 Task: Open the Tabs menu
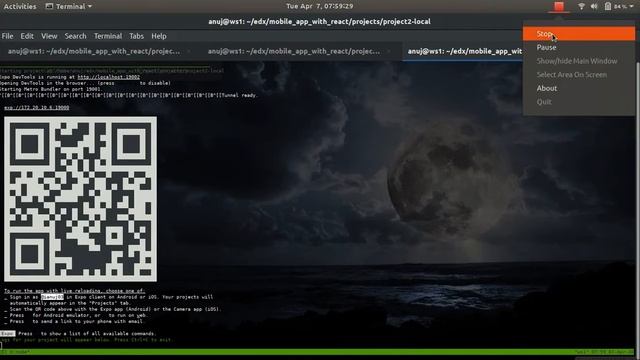coord(136,36)
